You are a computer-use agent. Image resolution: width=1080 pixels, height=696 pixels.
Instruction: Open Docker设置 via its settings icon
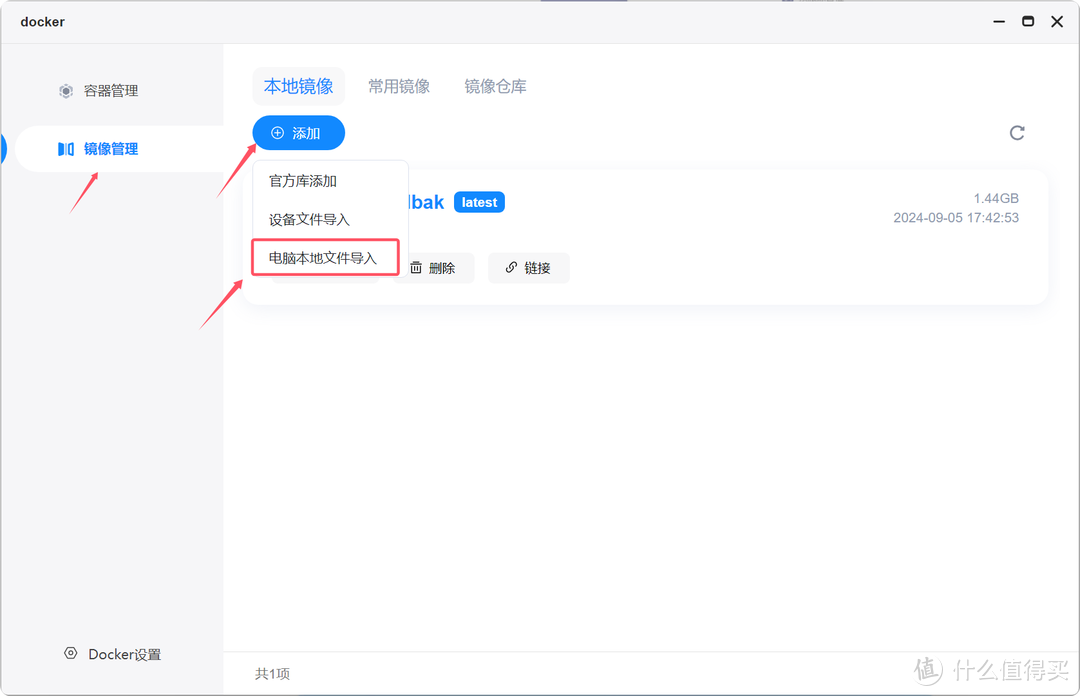[x=70, y=653]
